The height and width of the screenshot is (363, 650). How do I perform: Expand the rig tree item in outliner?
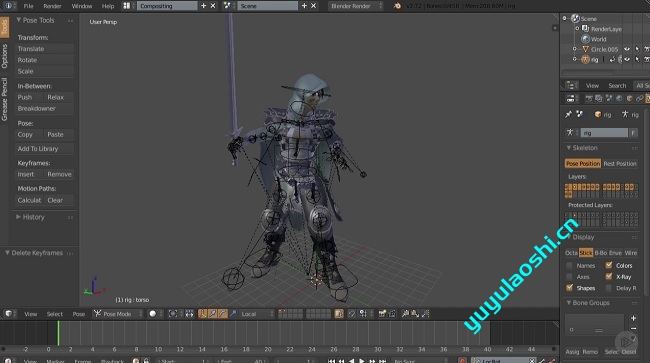(575, 59)
